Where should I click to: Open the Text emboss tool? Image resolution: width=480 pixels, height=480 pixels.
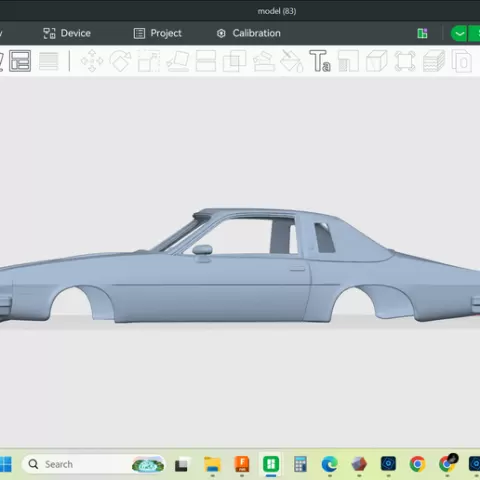tap(320, 61)
